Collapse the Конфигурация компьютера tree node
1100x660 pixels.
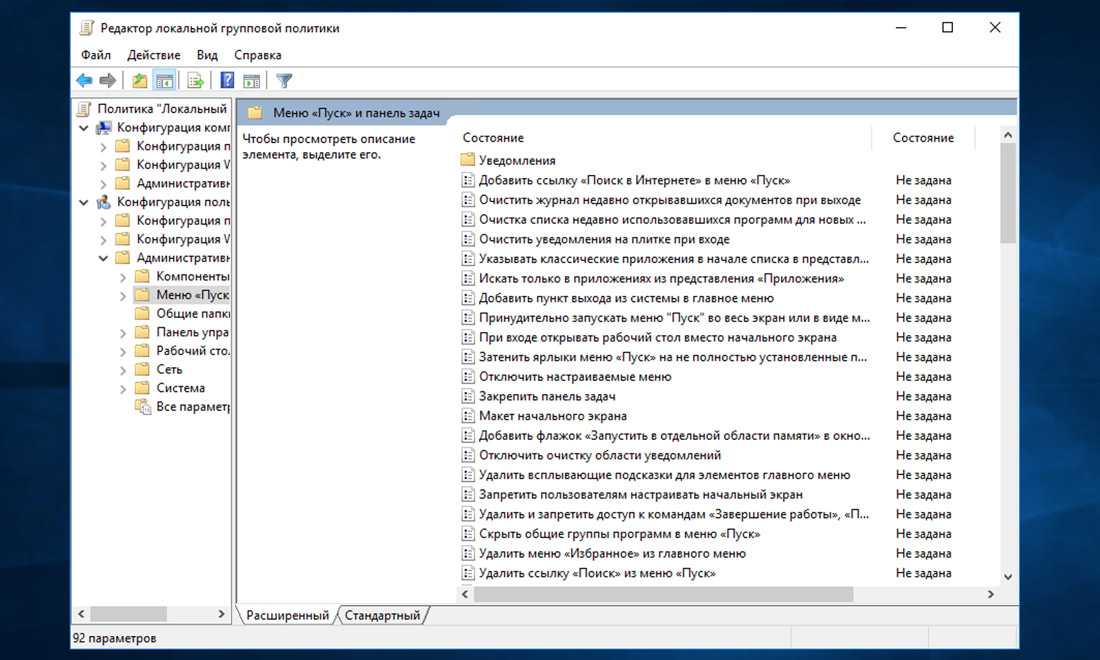(84, 128)
